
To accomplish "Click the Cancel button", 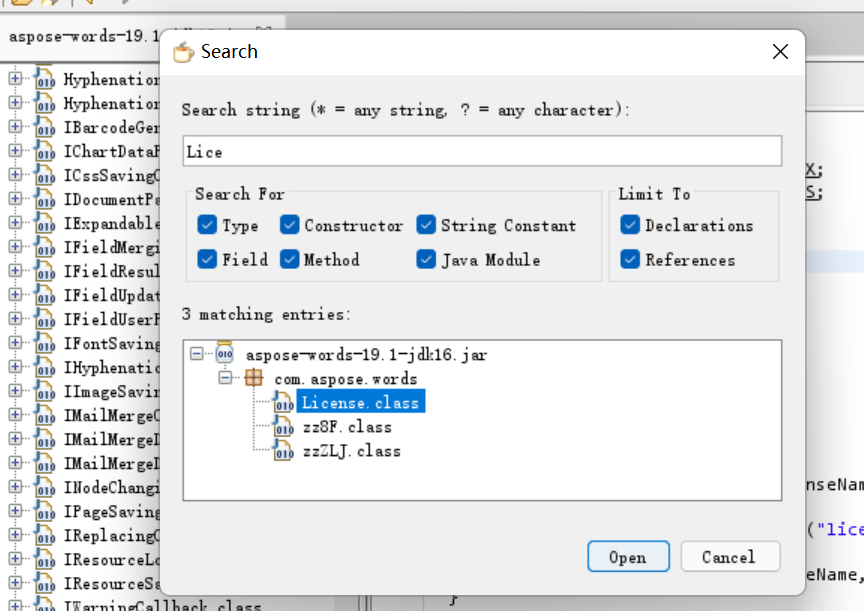I will (730, 556).
